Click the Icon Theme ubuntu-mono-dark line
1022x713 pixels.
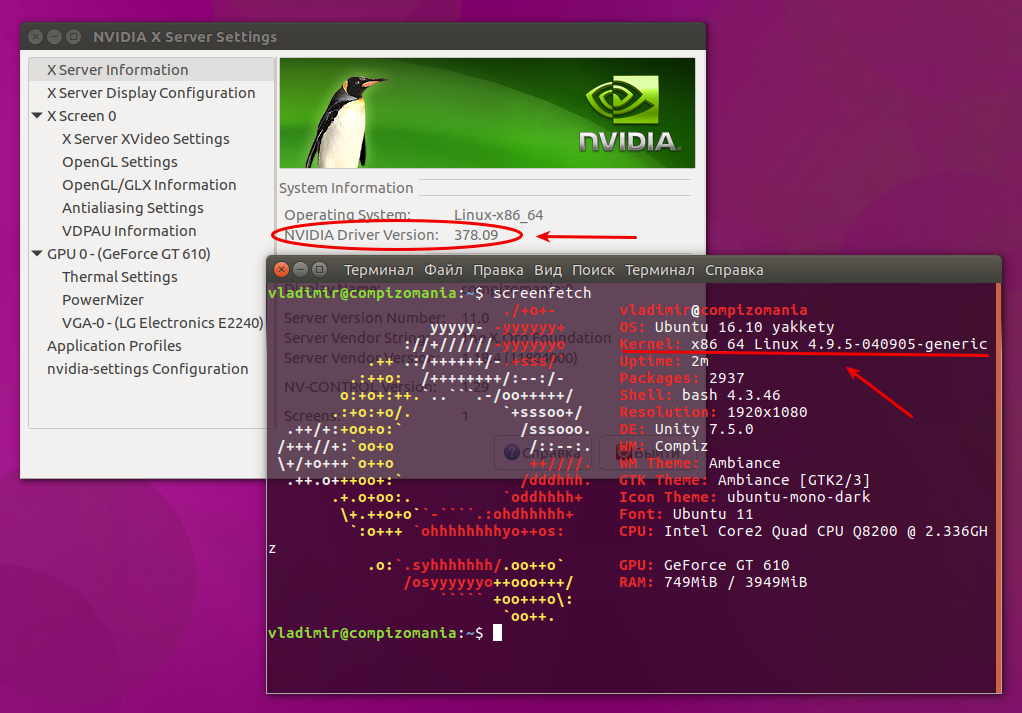[x=744, y=497]
